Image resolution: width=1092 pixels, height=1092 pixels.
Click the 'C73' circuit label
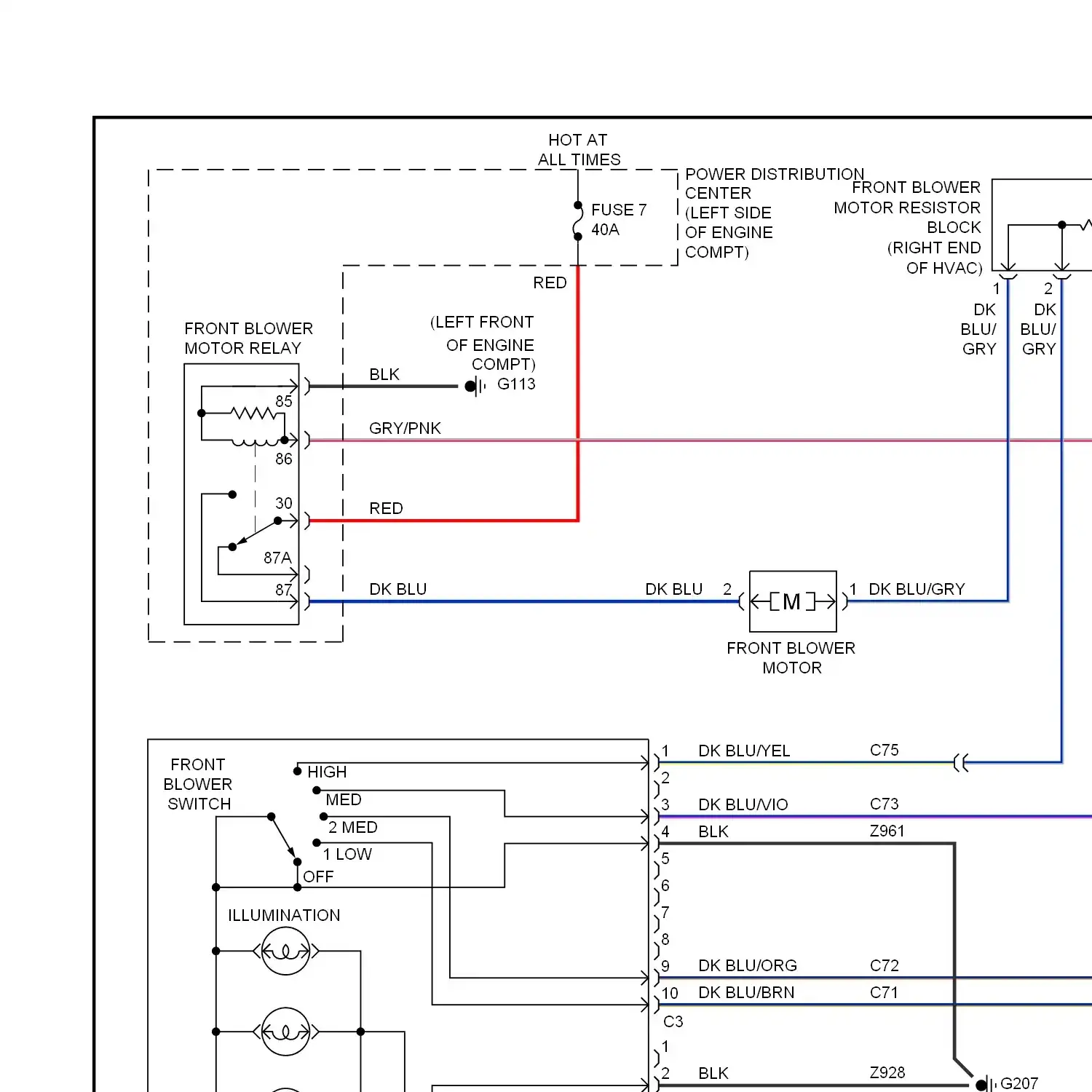click(885, 804)
